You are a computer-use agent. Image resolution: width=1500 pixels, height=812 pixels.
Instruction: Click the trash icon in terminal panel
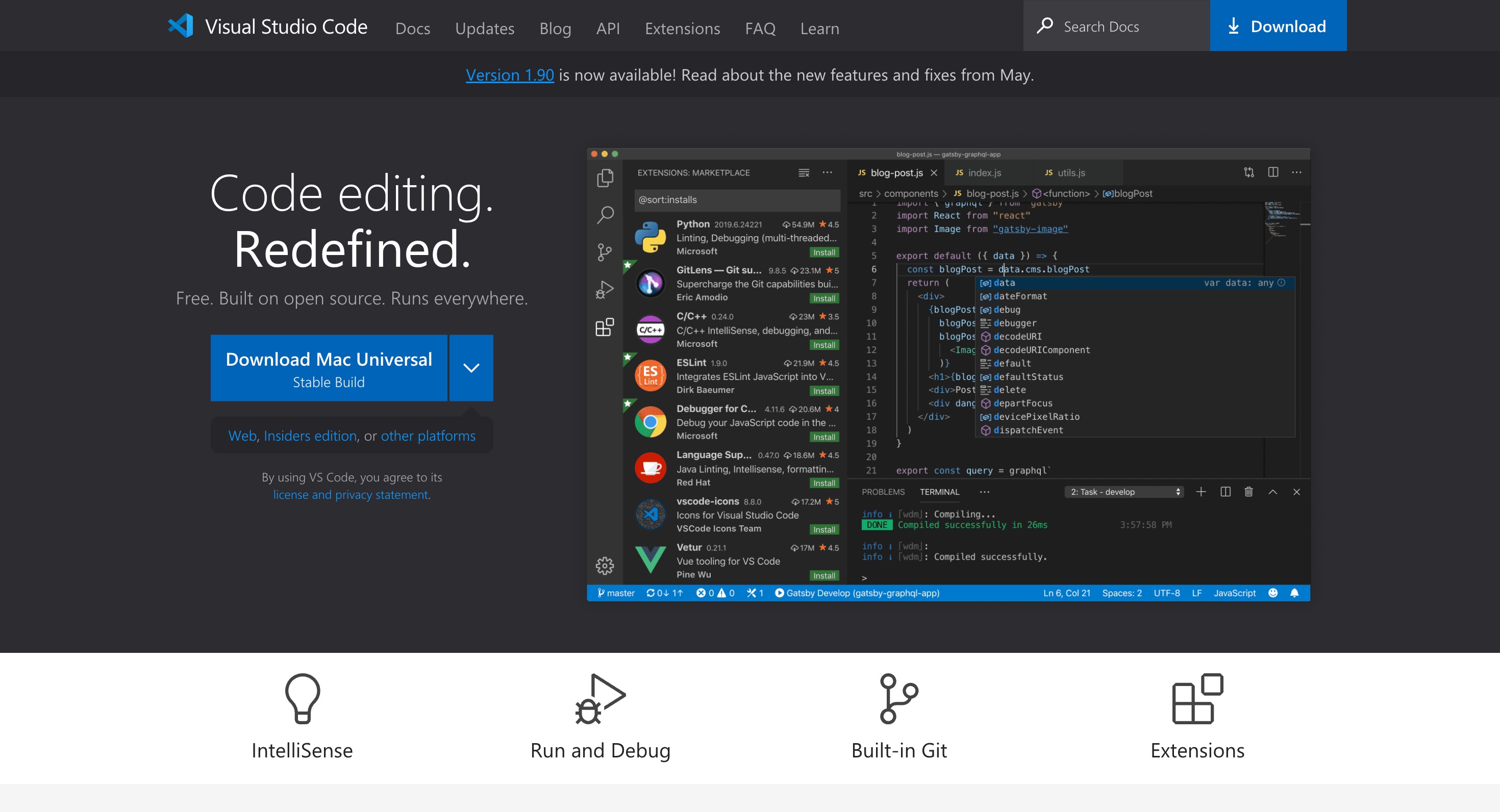[x=1248, y=492]
